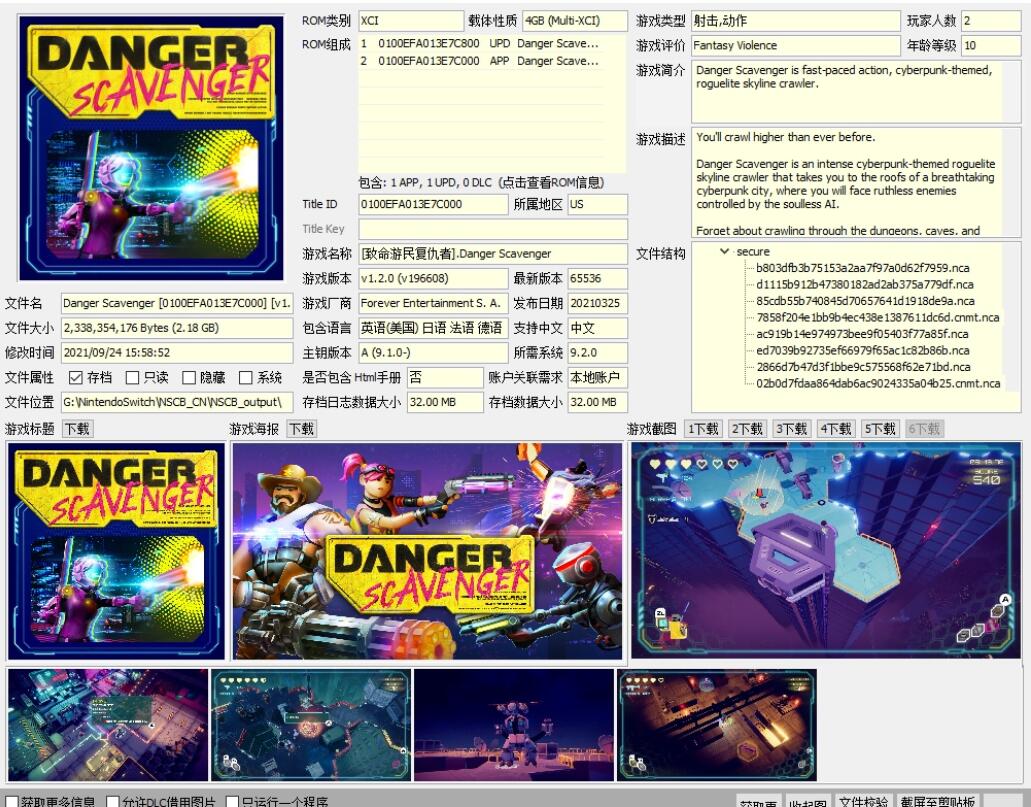Click the 最新版本 field showing 65536

click(x=597, y=278)
